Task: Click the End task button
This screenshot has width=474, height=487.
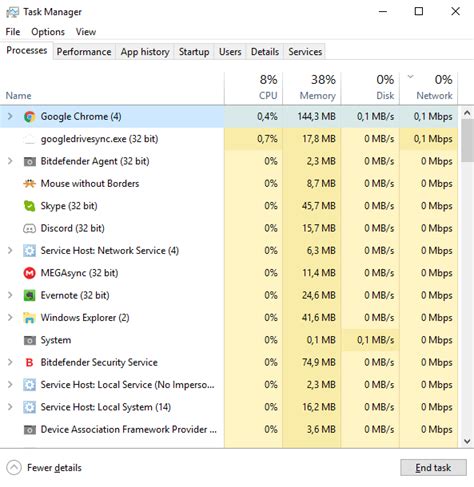Action: pos(433,468)
